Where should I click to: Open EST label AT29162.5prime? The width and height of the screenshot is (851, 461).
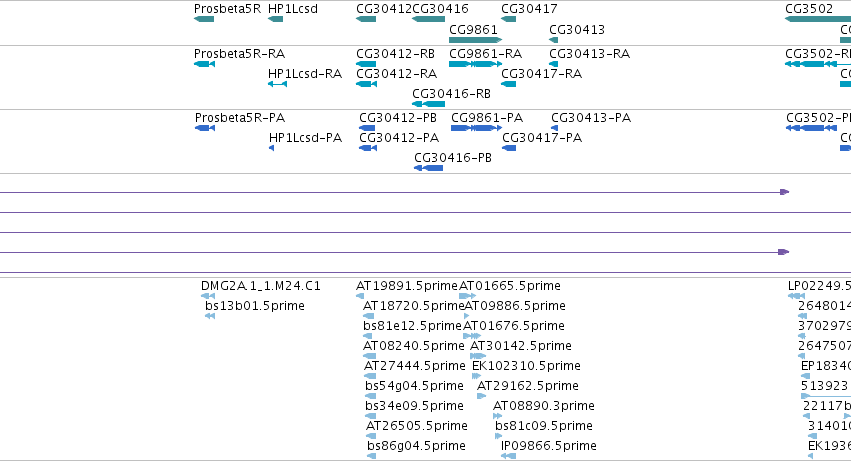click(x=528, y=386)
